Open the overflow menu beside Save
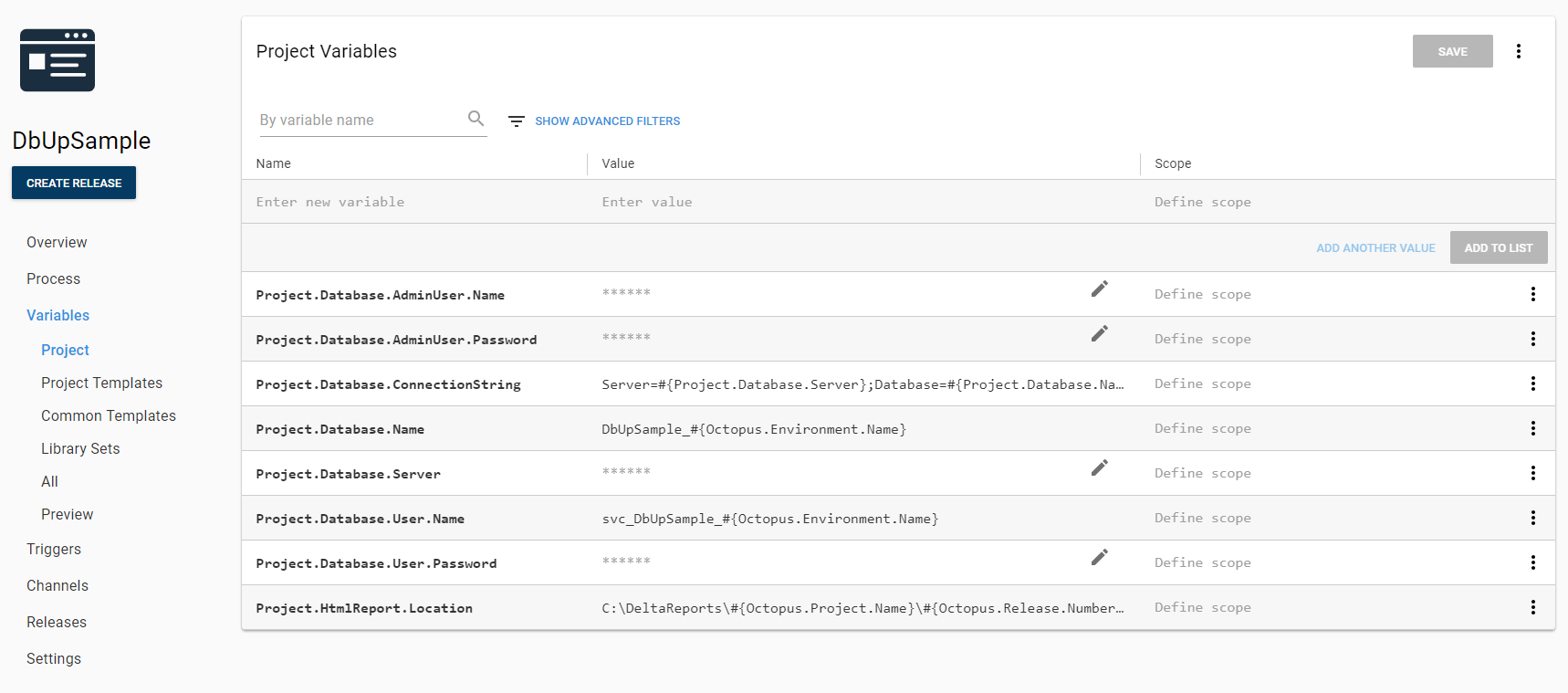 click(1519, 51)
